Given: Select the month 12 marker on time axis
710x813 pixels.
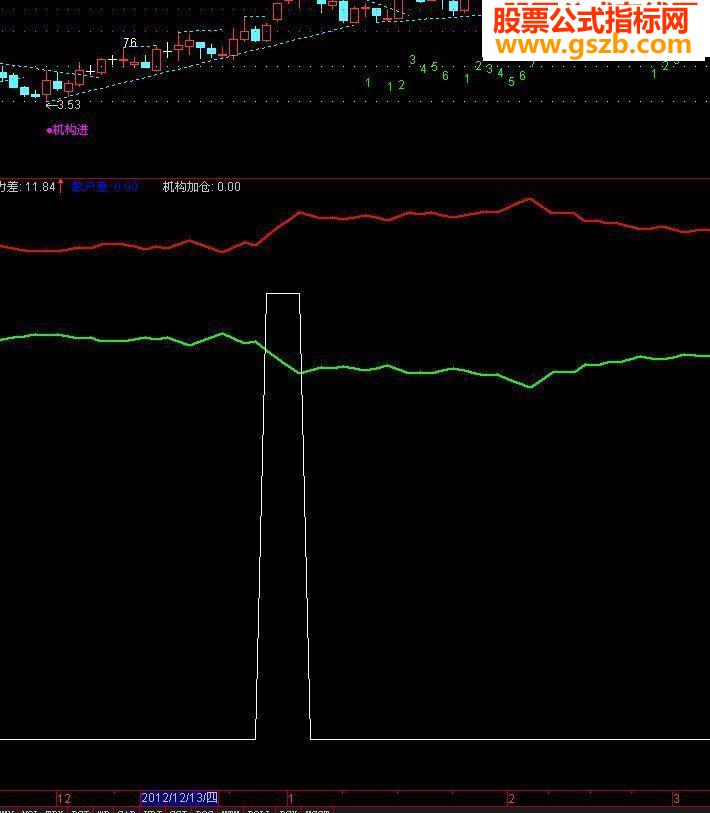Looking at the screenshot, I should (64, 798).
